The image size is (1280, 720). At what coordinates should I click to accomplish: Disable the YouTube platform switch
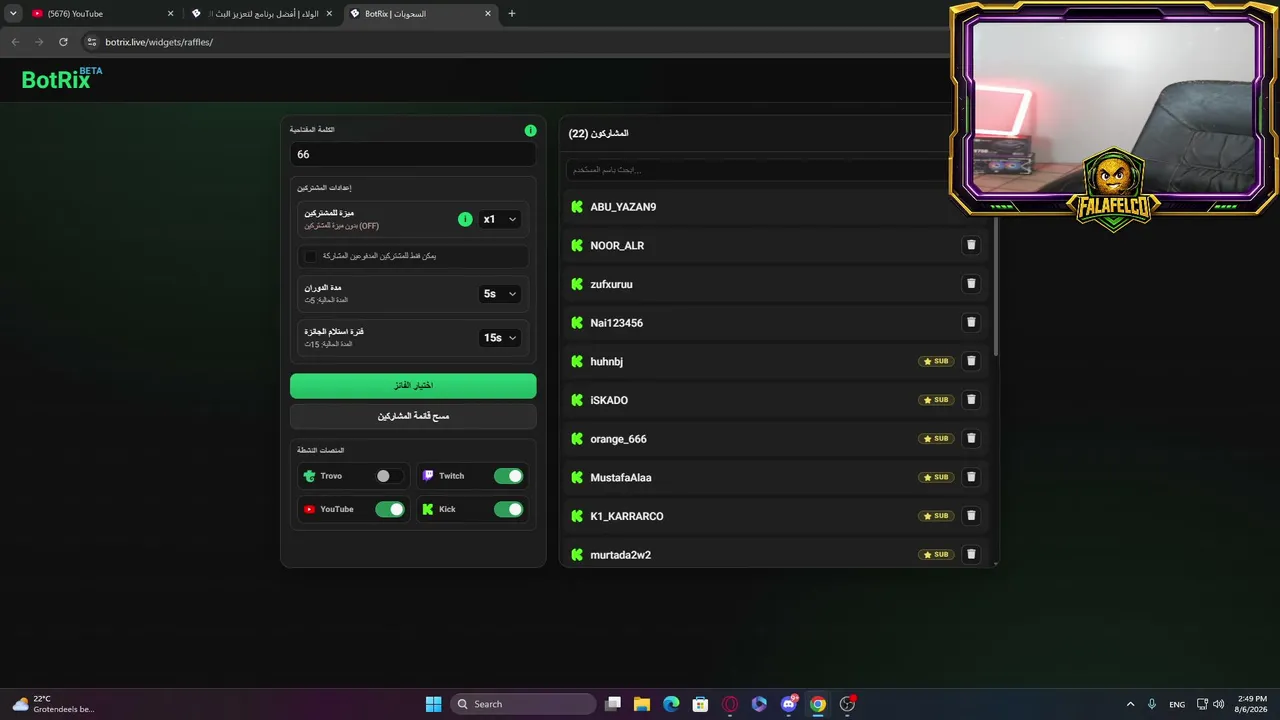pyautogui.click(x=390, y=509)
